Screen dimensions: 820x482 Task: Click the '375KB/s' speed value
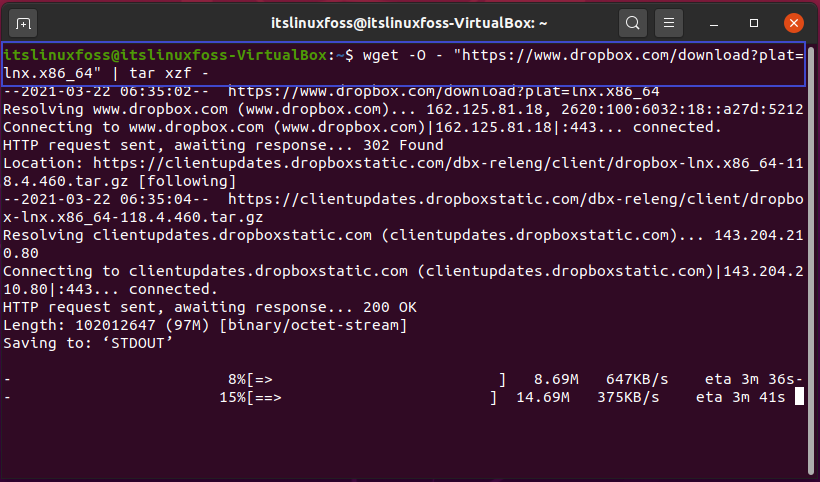(628, 397)
